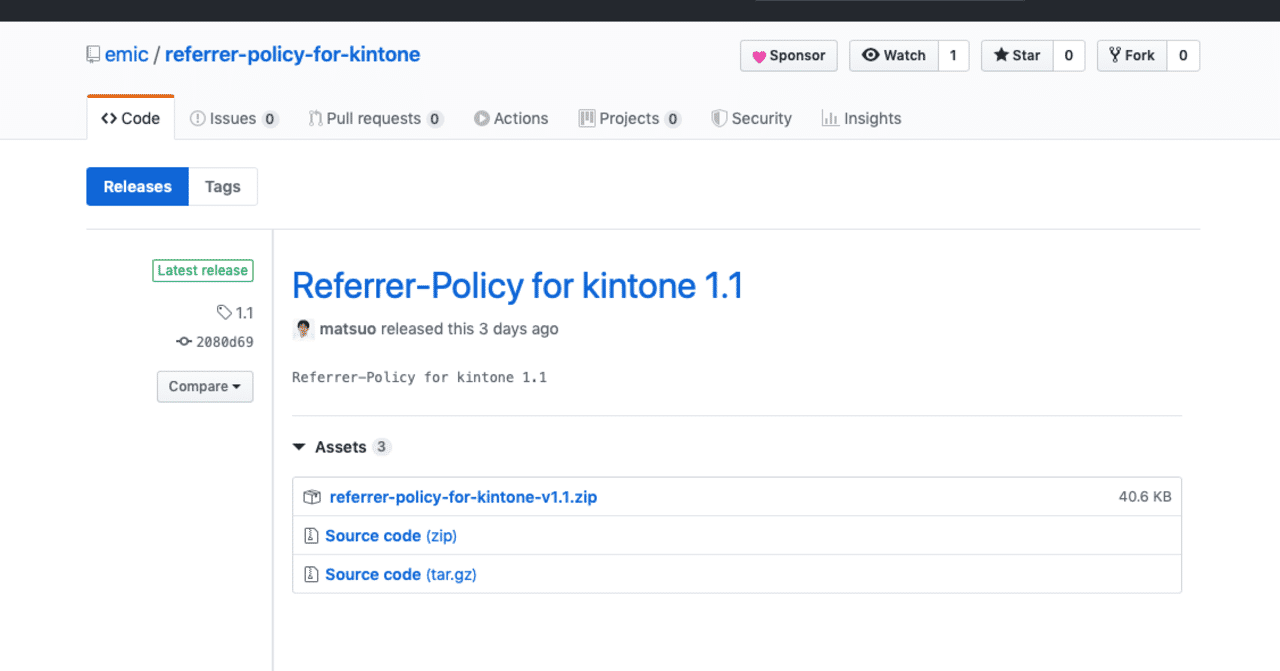Download referrer-policy-for-kintone-v1.1.zip

point(463,497)
